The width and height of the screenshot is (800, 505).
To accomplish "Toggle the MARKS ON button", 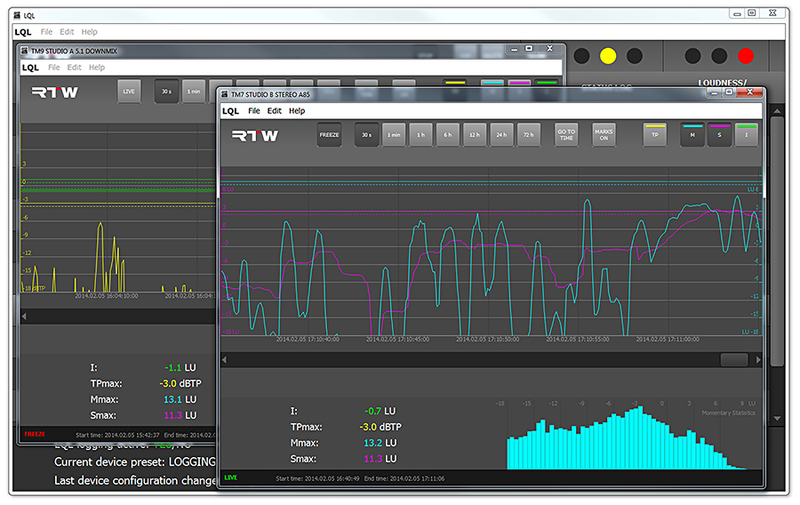I will [x=603, y=134].
